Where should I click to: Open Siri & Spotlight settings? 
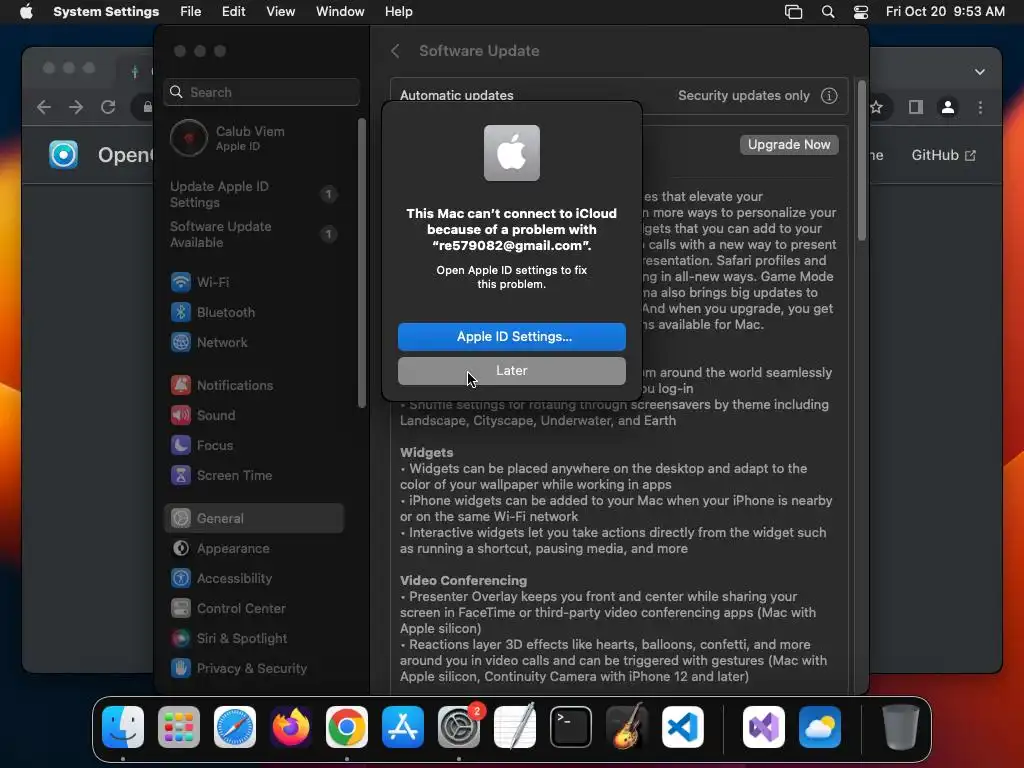coord(253,639)
